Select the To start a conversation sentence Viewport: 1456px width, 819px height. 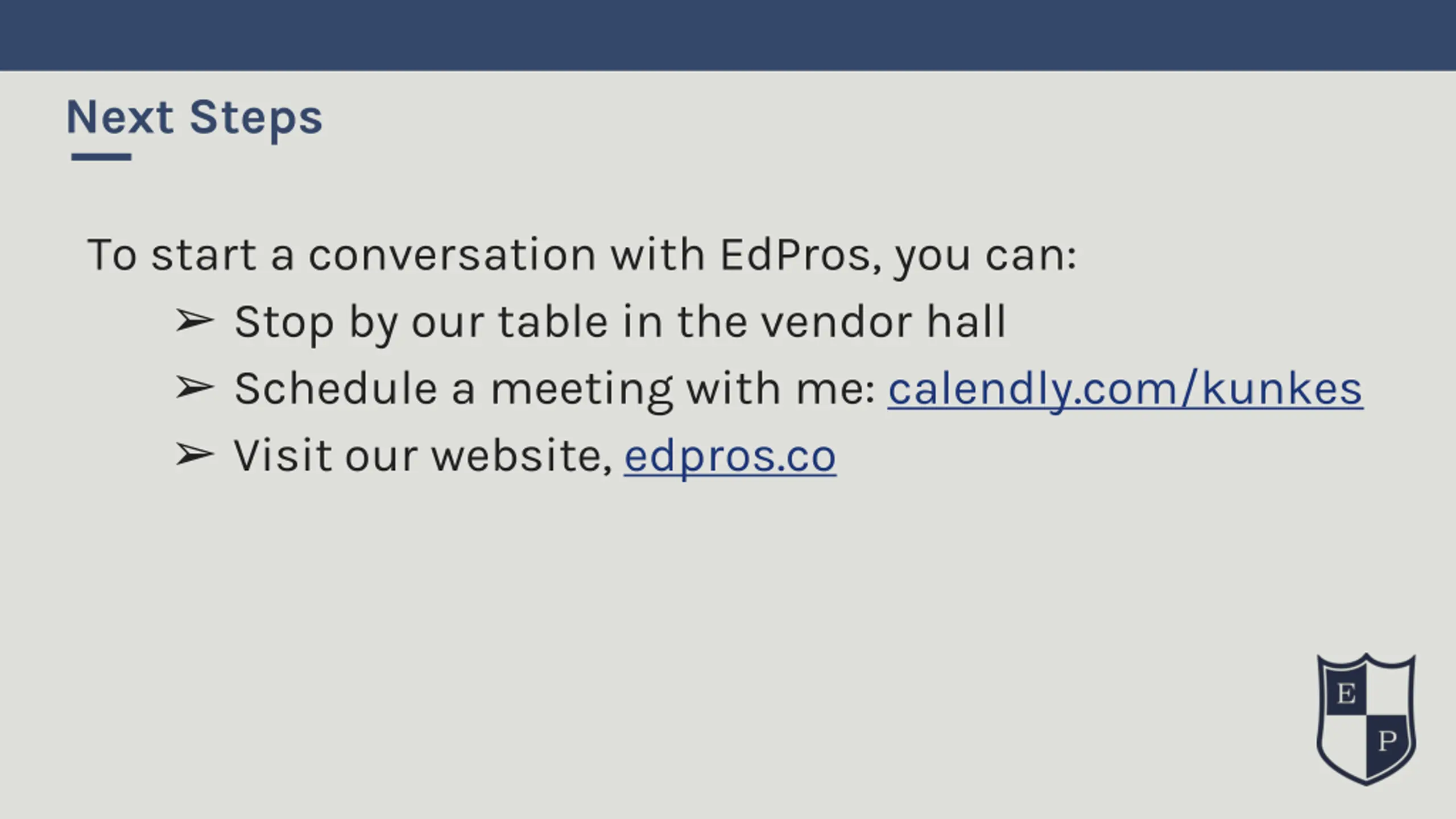point(582,256)
